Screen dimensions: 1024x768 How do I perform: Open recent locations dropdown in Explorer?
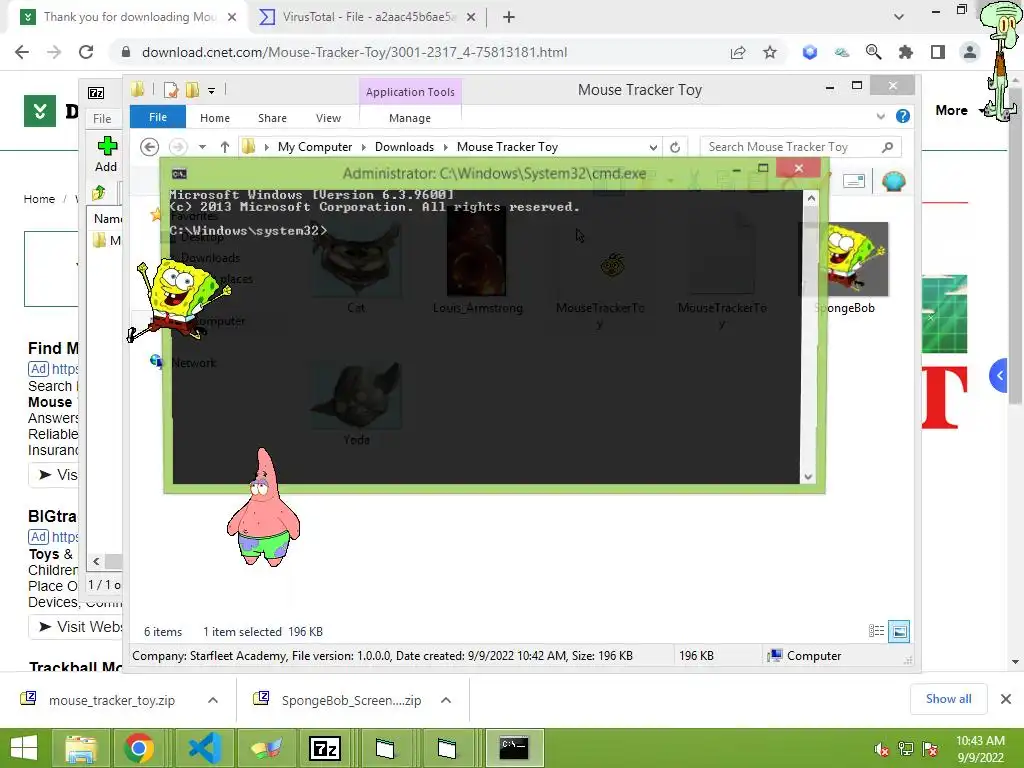click(202, 147)
